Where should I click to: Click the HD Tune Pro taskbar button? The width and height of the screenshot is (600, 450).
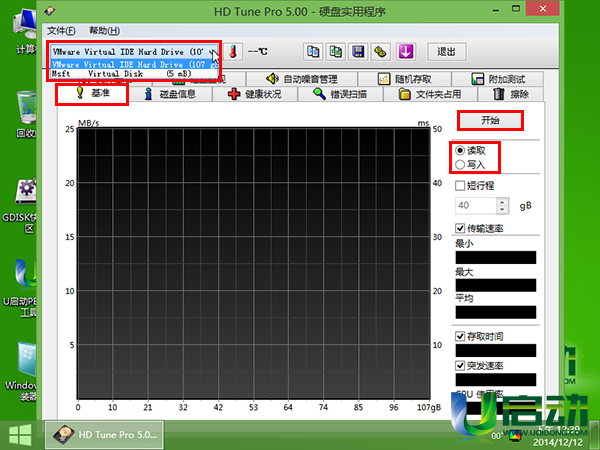[x=104, y=435]
